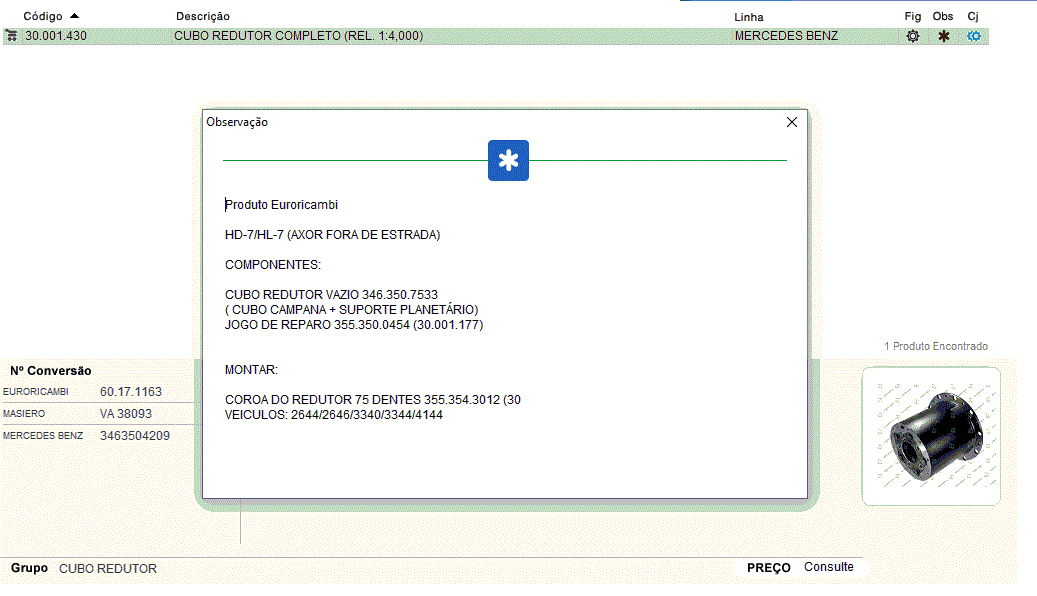
Task: Select MERCEDES BENZ in the Linha column
Action: [x=786, y=36]
